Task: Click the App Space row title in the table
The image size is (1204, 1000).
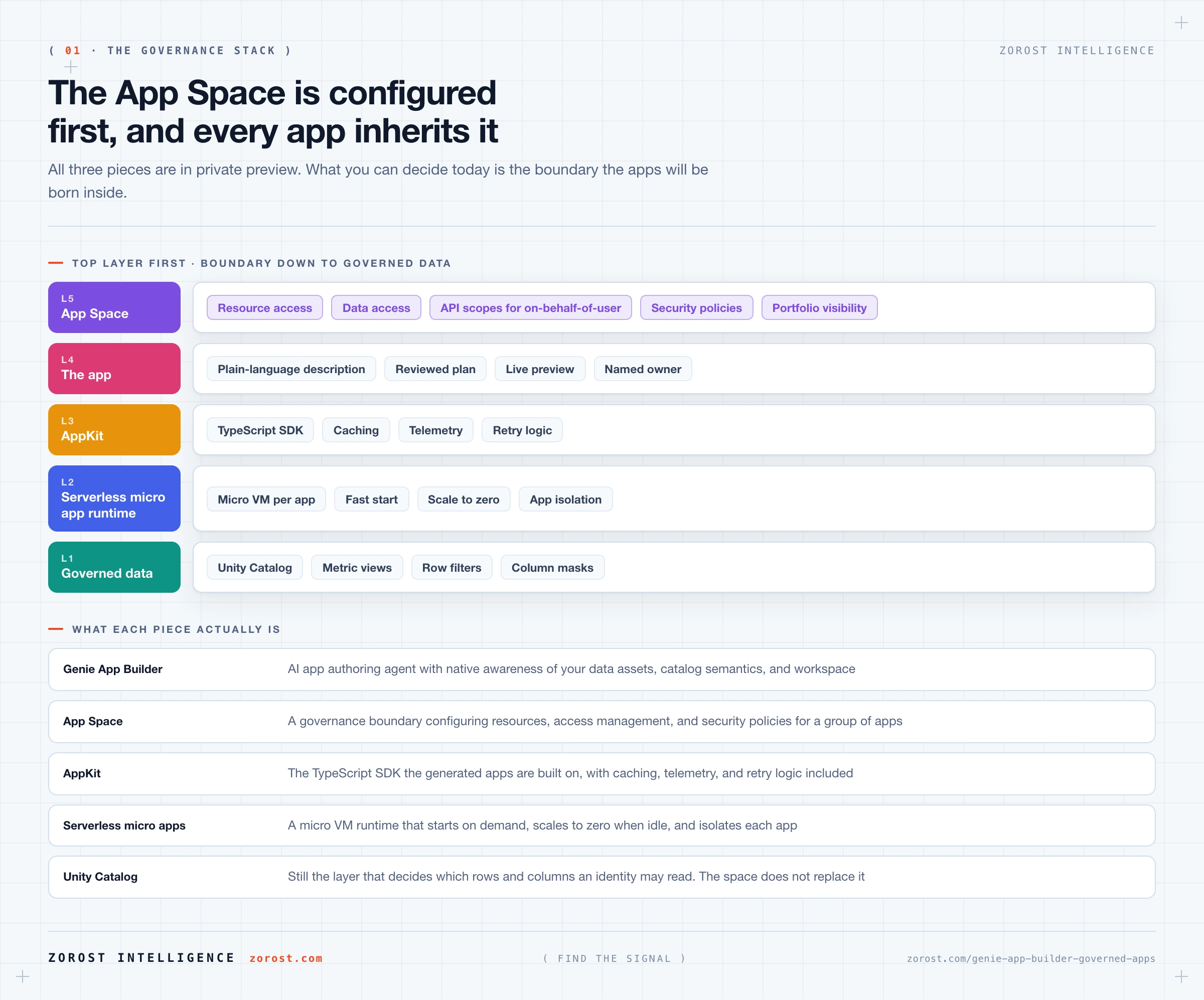Action: pyautogui.click(x=93, y=722)
